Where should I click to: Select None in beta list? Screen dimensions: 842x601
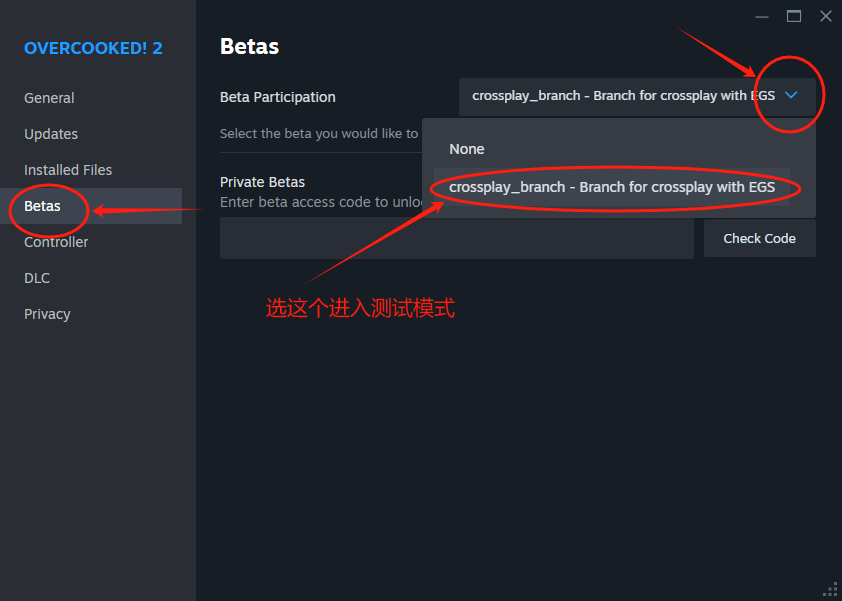(467, 149)
